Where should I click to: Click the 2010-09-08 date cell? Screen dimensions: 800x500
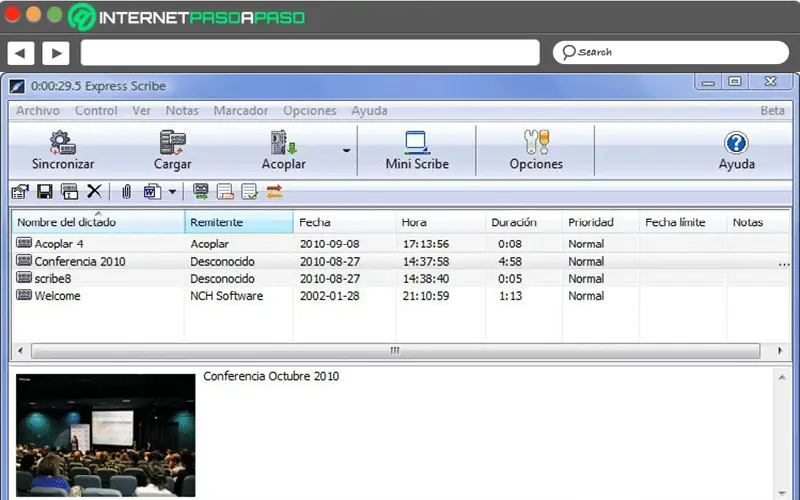pos(330,244)
